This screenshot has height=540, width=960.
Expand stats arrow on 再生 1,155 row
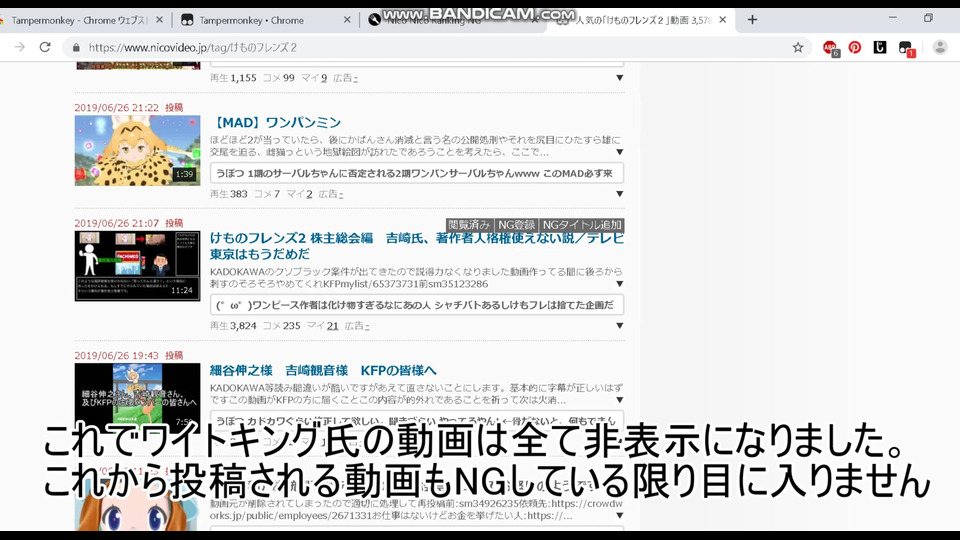(620, 78)
